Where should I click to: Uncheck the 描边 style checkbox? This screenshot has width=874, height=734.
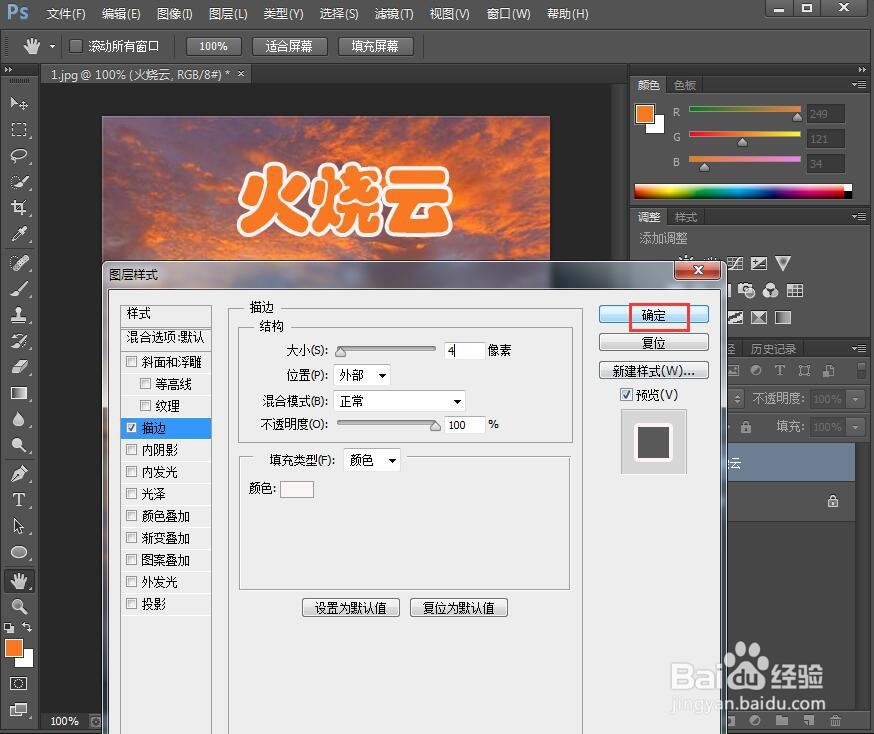click(x=132, y=427)
